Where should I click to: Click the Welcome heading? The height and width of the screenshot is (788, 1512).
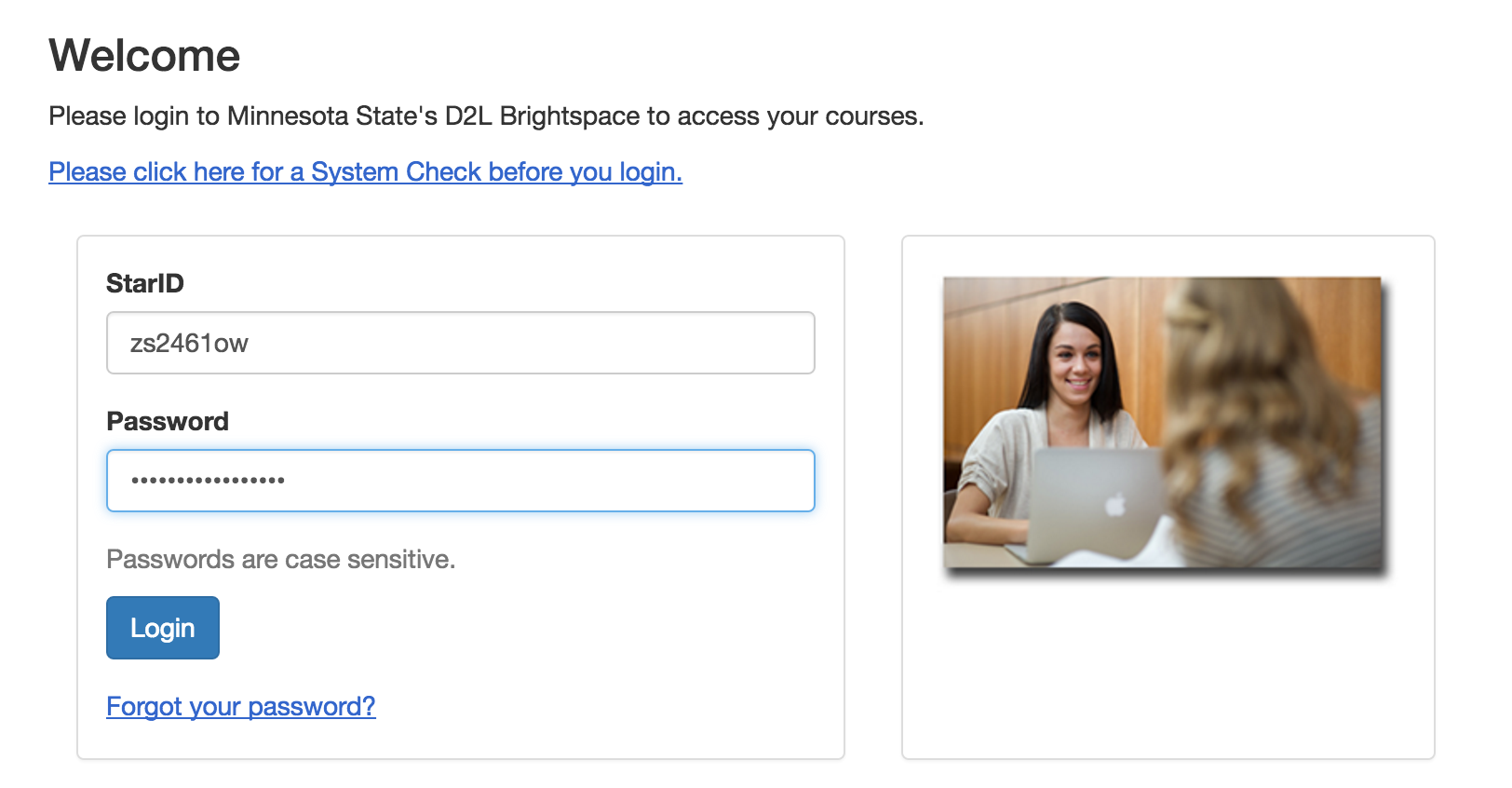pyautogui.click(x=144, y=56)
